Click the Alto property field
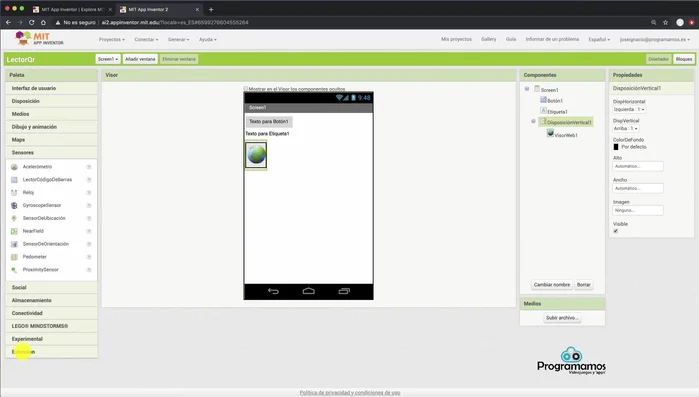The image size is (699, 397). pyautogui.click(x=638, y=166)
